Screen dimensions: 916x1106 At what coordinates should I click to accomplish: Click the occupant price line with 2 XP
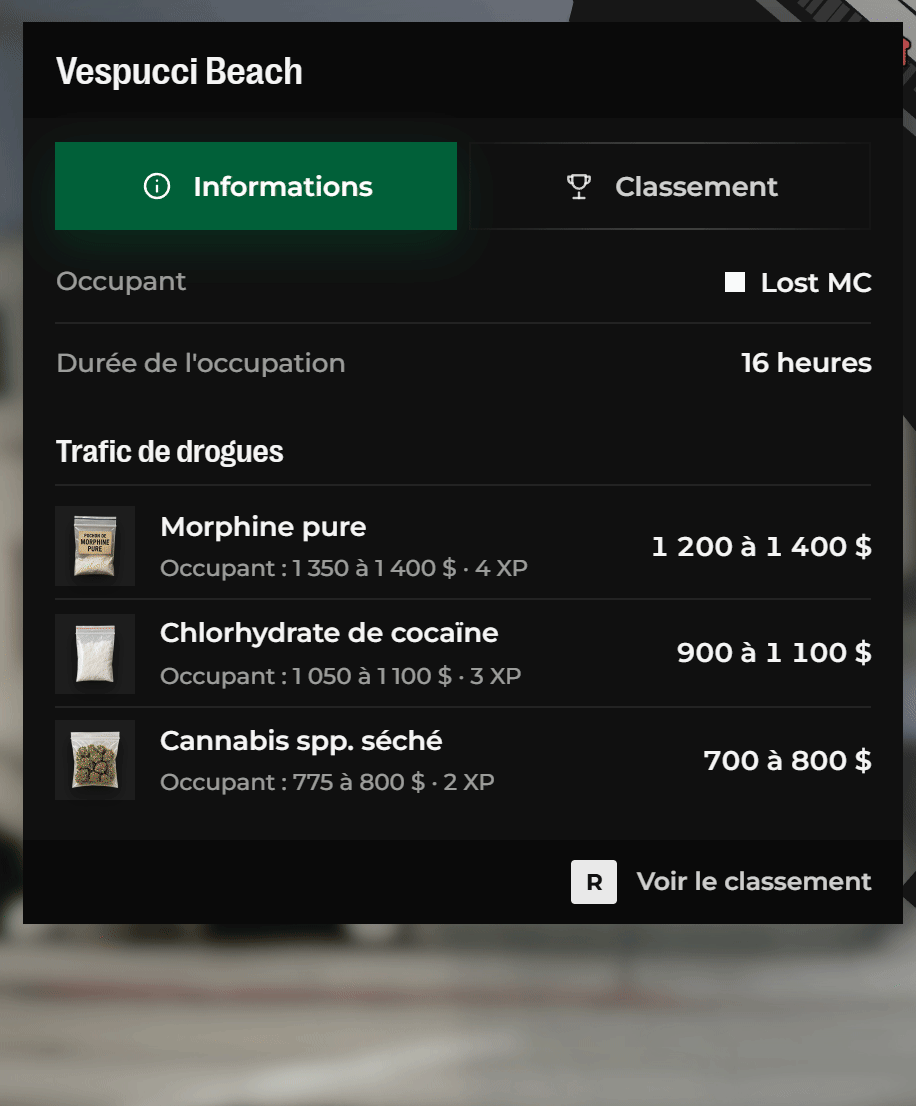point(327,782)
